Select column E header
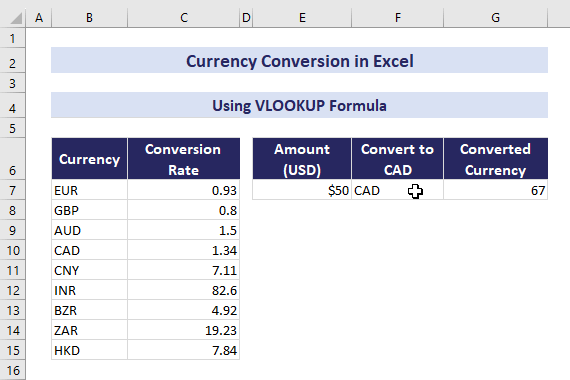The height and width of the screenshot is (380, 570). point(302,17)
